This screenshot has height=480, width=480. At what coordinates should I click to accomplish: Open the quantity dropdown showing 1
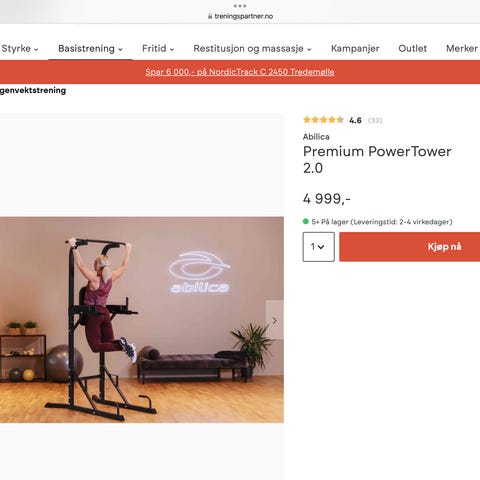pyautogui.click(x=319, y=247)
